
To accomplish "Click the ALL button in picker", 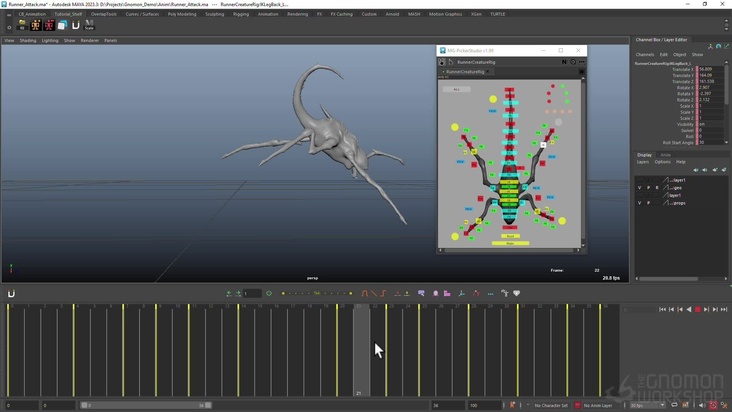I will tap(456, 89).
